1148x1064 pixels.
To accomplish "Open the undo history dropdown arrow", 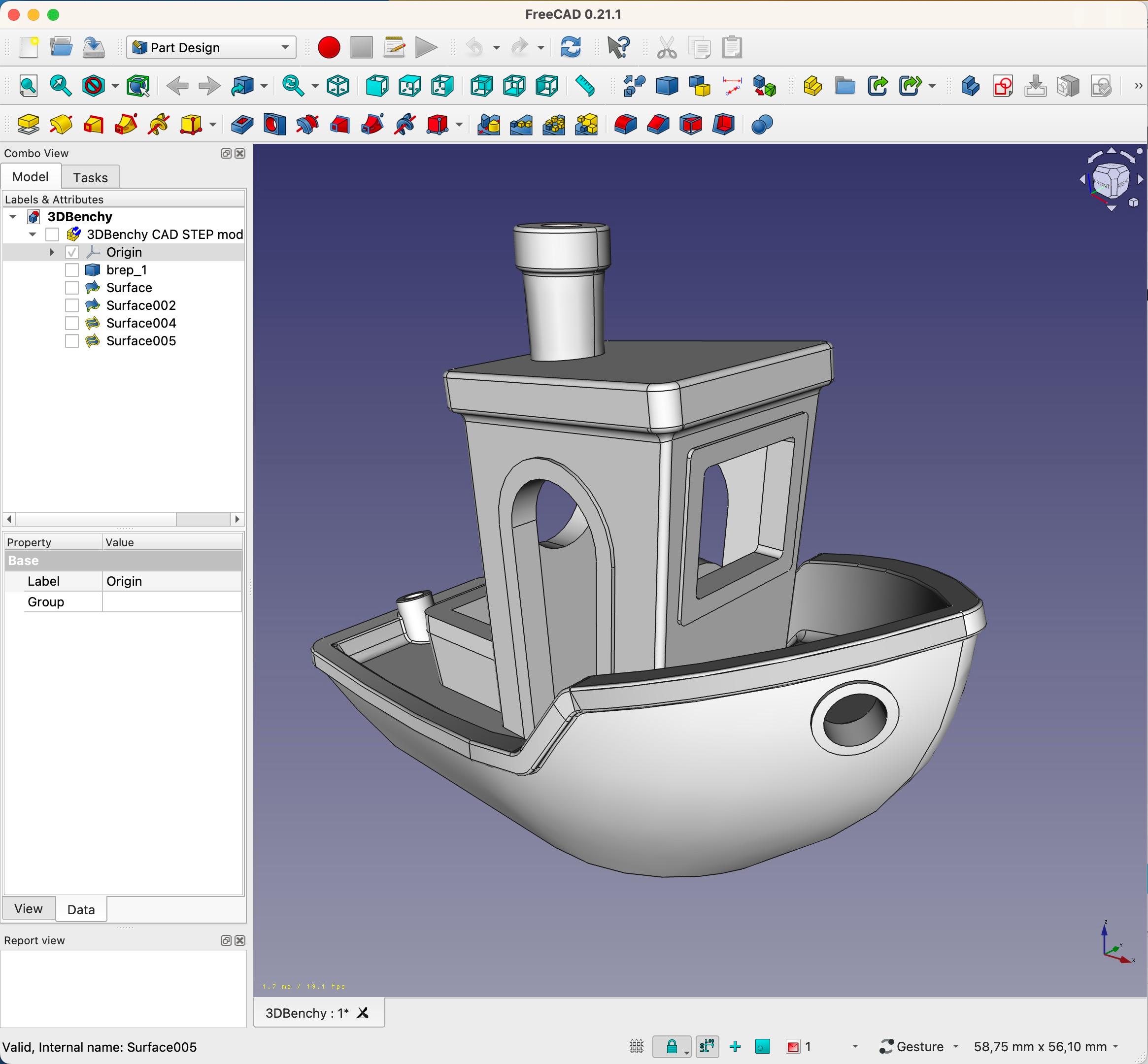I will 496,48.
